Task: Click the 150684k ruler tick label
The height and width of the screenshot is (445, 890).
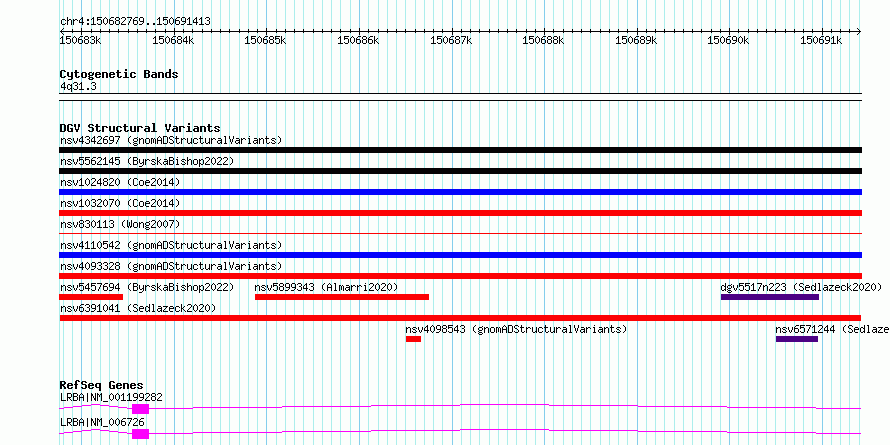Action: pyautogui.click(x=173, y=40)
